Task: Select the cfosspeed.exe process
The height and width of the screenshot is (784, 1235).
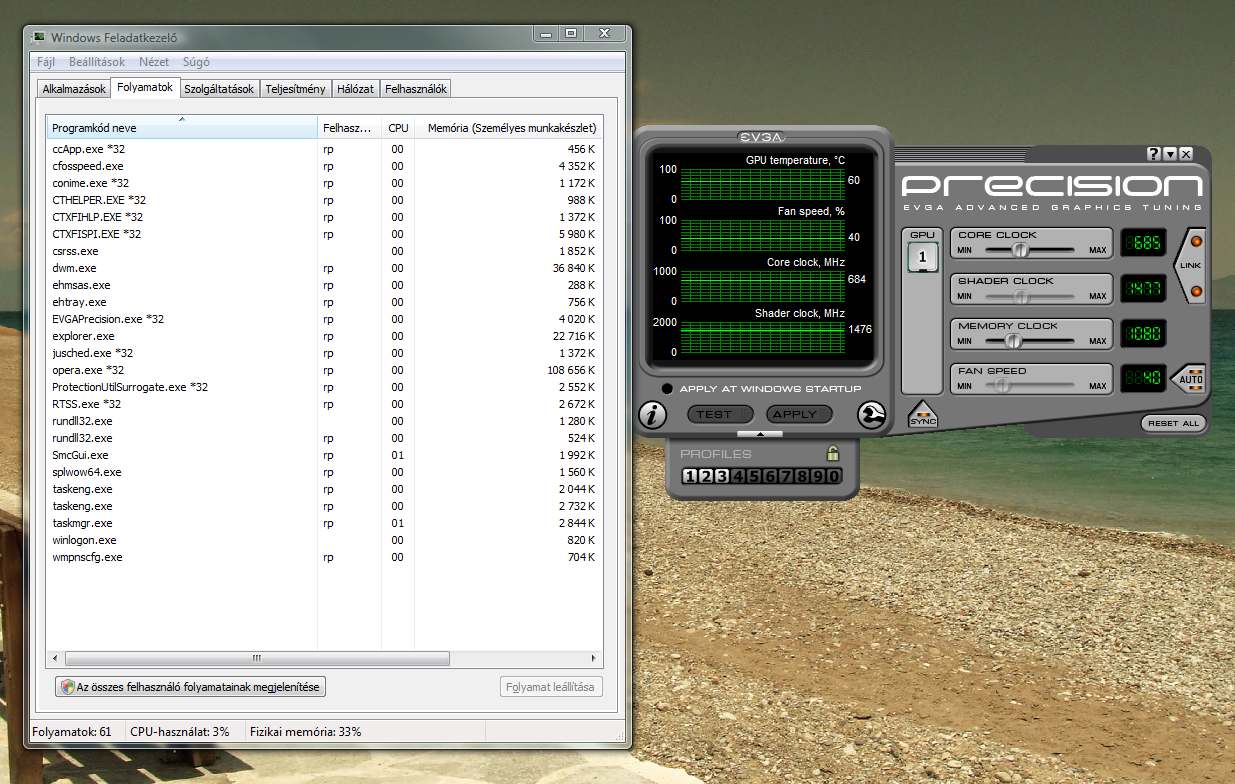Action: tap(325, 166)
